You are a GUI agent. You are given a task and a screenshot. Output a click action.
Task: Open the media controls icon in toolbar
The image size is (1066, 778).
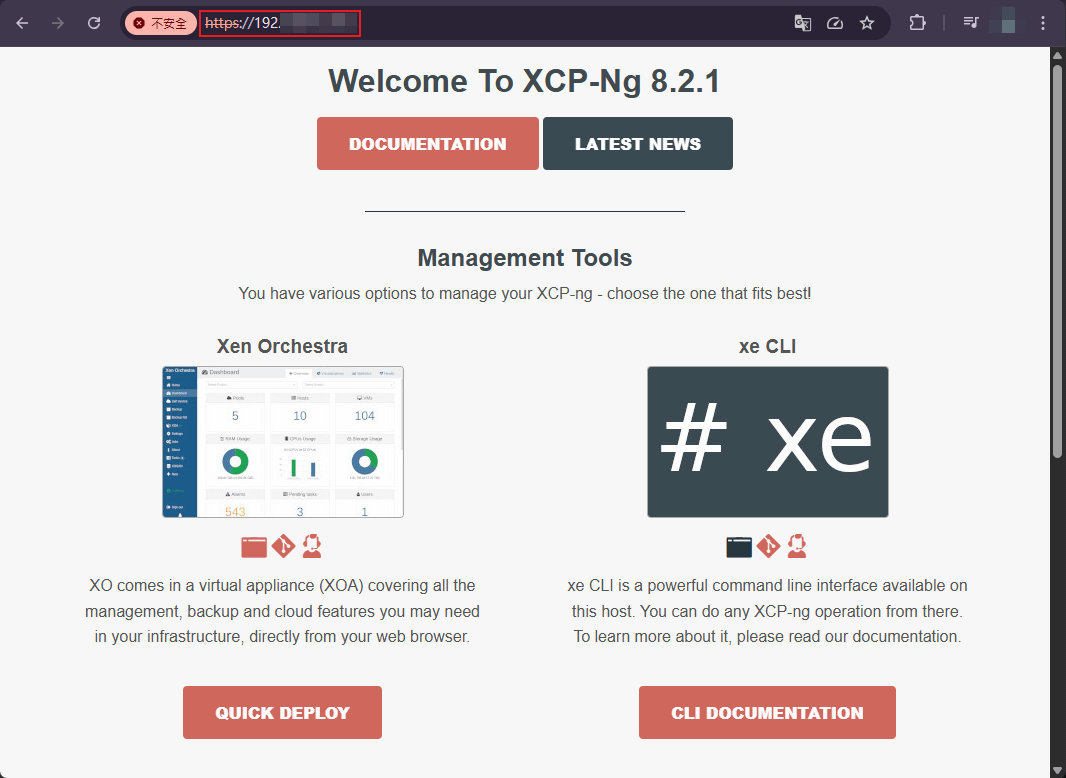(x=971, y=23)
